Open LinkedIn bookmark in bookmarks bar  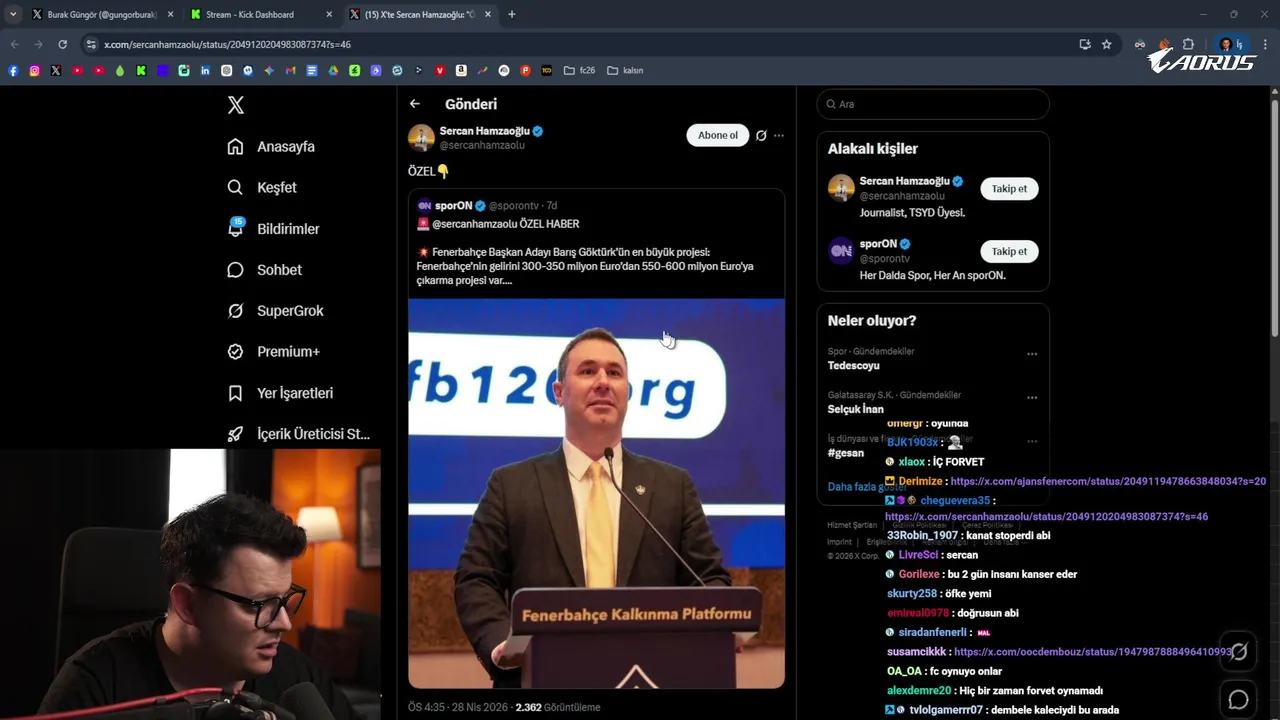pos(205,70)
